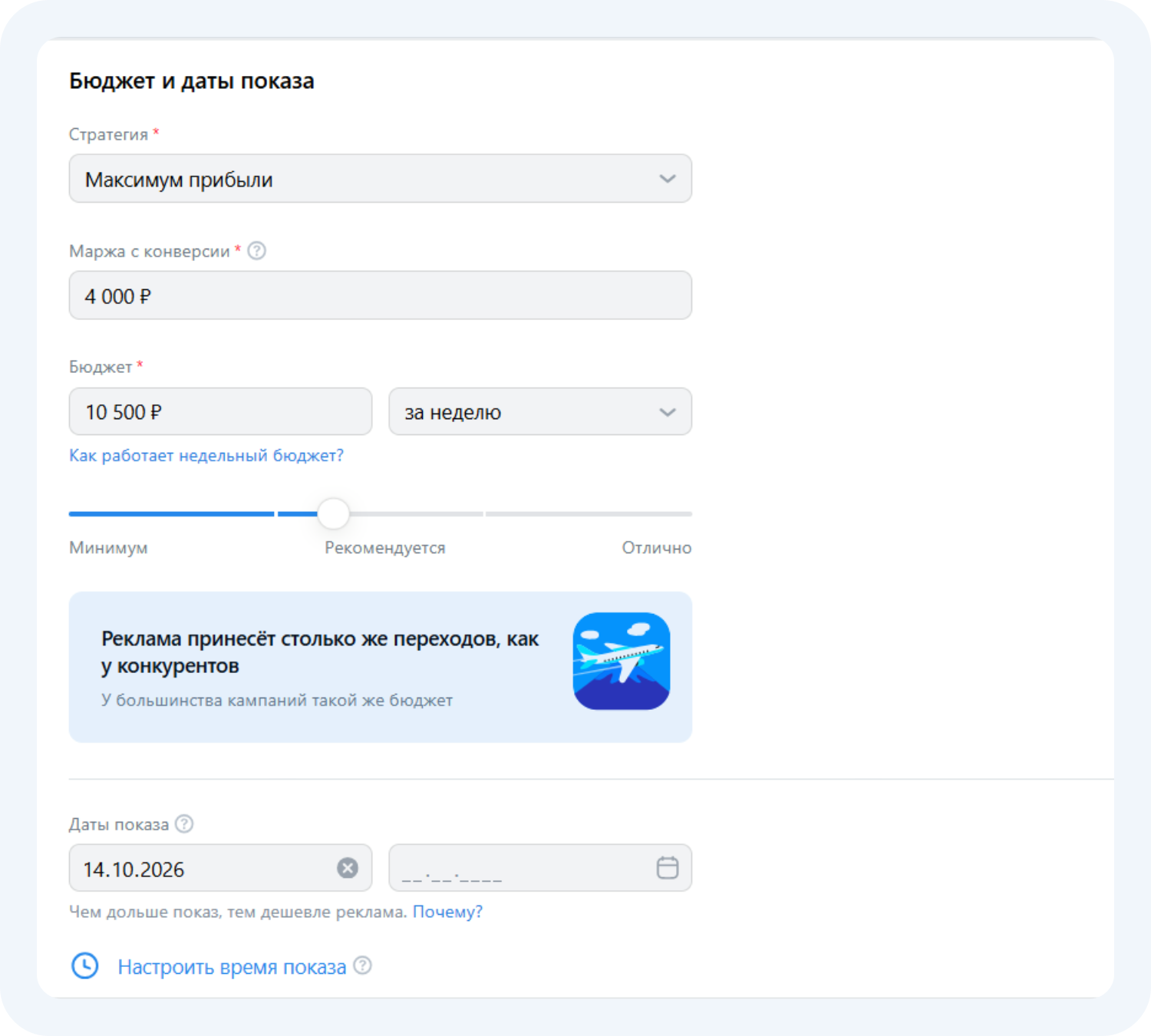The height and width of the screenshot is (1036, 1151).
Task: Open the Почему? link
Action: [447, 912]
